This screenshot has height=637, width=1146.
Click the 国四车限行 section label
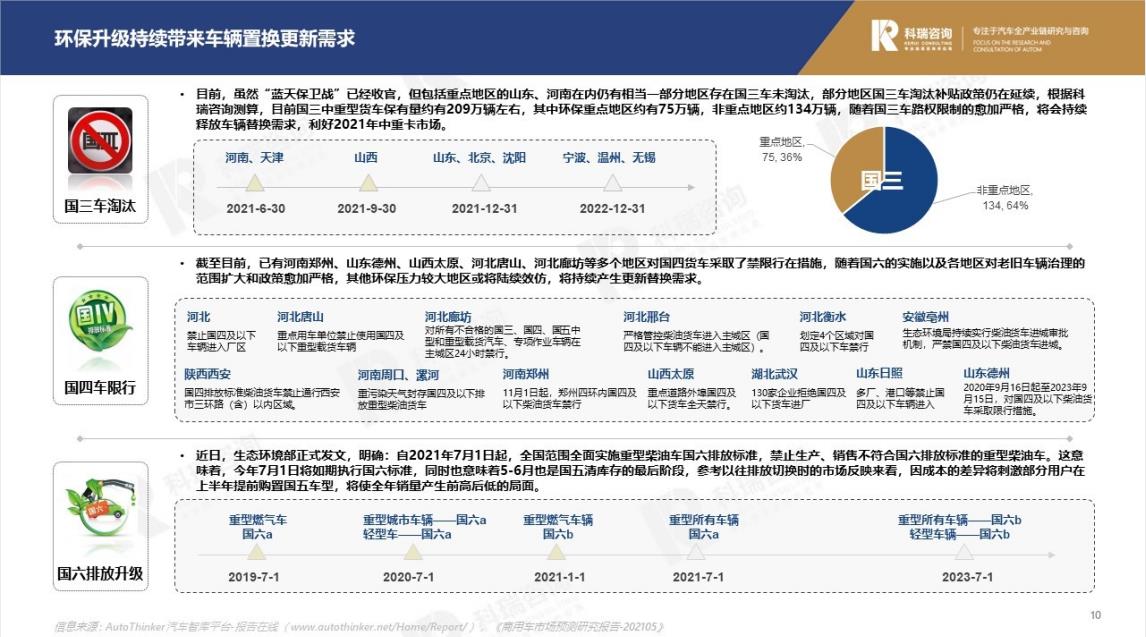(x=100, y=387)
